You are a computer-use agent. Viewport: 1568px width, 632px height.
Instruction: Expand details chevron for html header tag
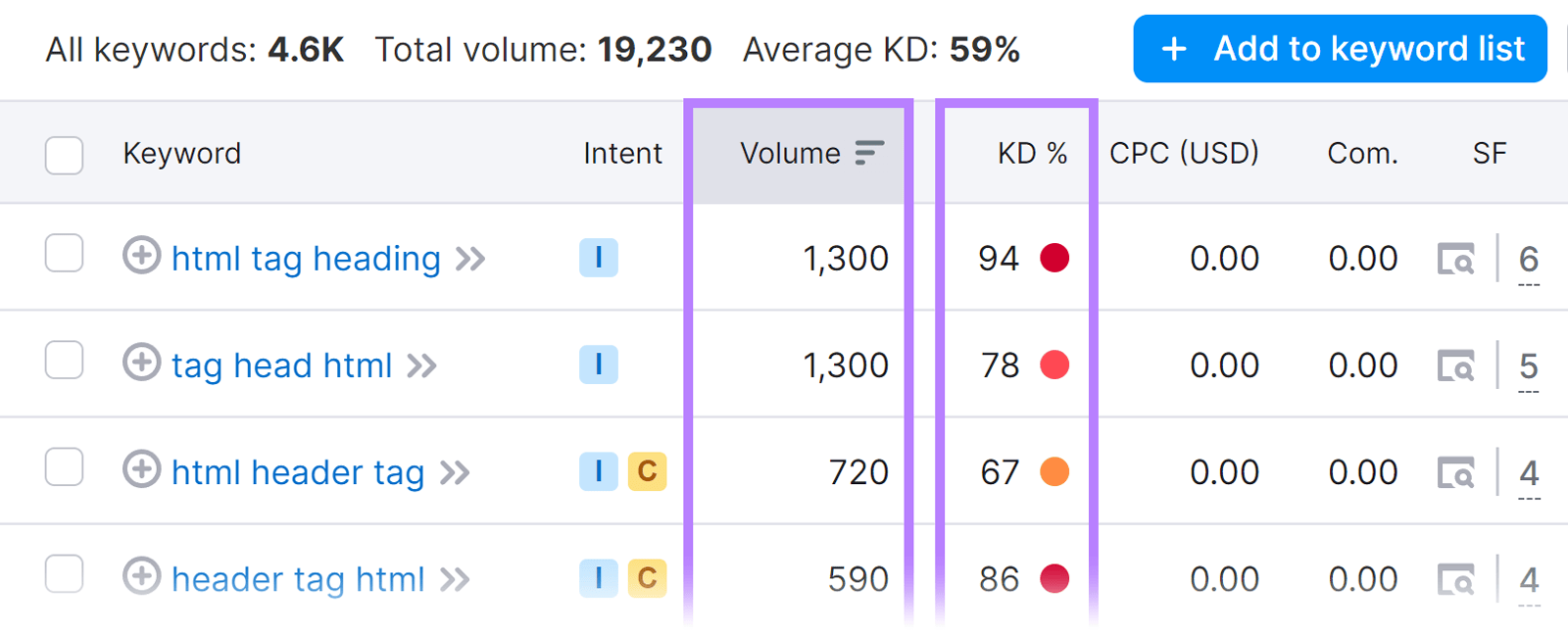click(x=455, y=471)
